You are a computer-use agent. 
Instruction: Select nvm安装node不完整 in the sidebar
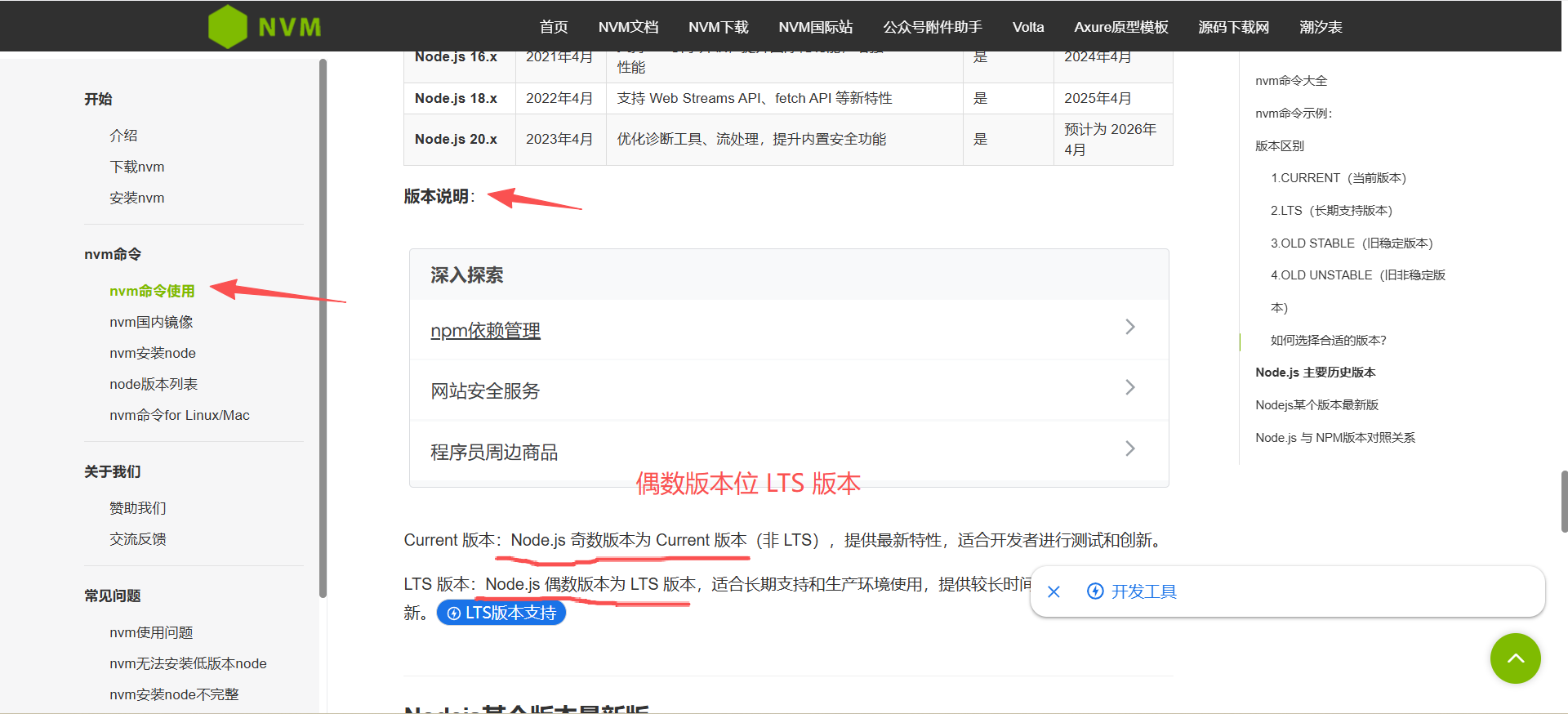click(x=174, y=694)
